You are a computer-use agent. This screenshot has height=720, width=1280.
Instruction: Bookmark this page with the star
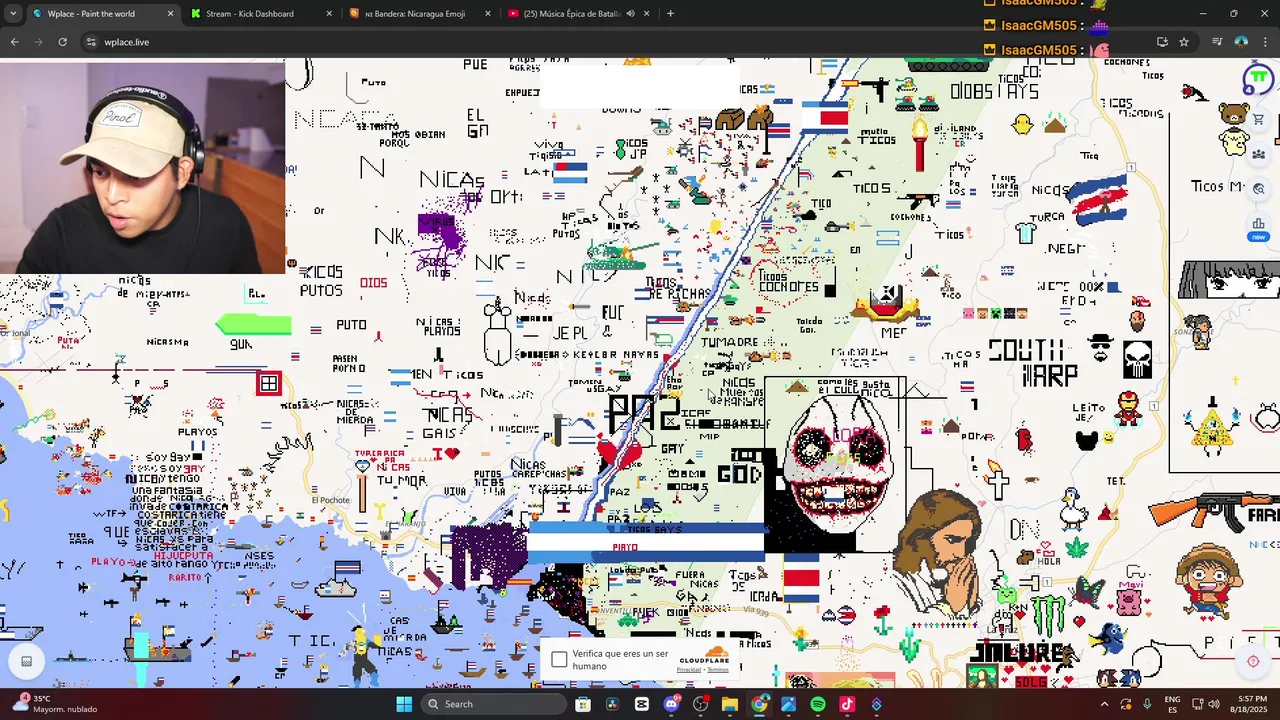tap(1184, 42)
